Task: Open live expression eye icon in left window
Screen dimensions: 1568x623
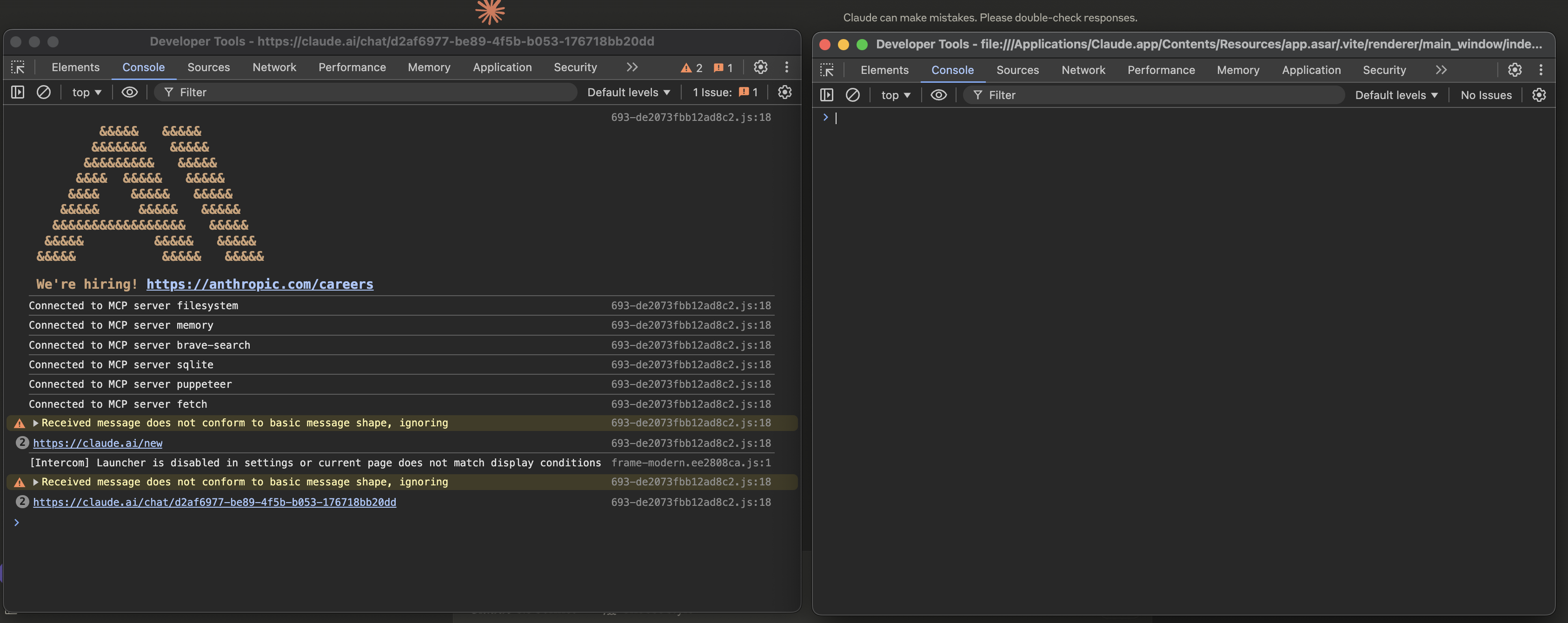Action: click(130, 92)
